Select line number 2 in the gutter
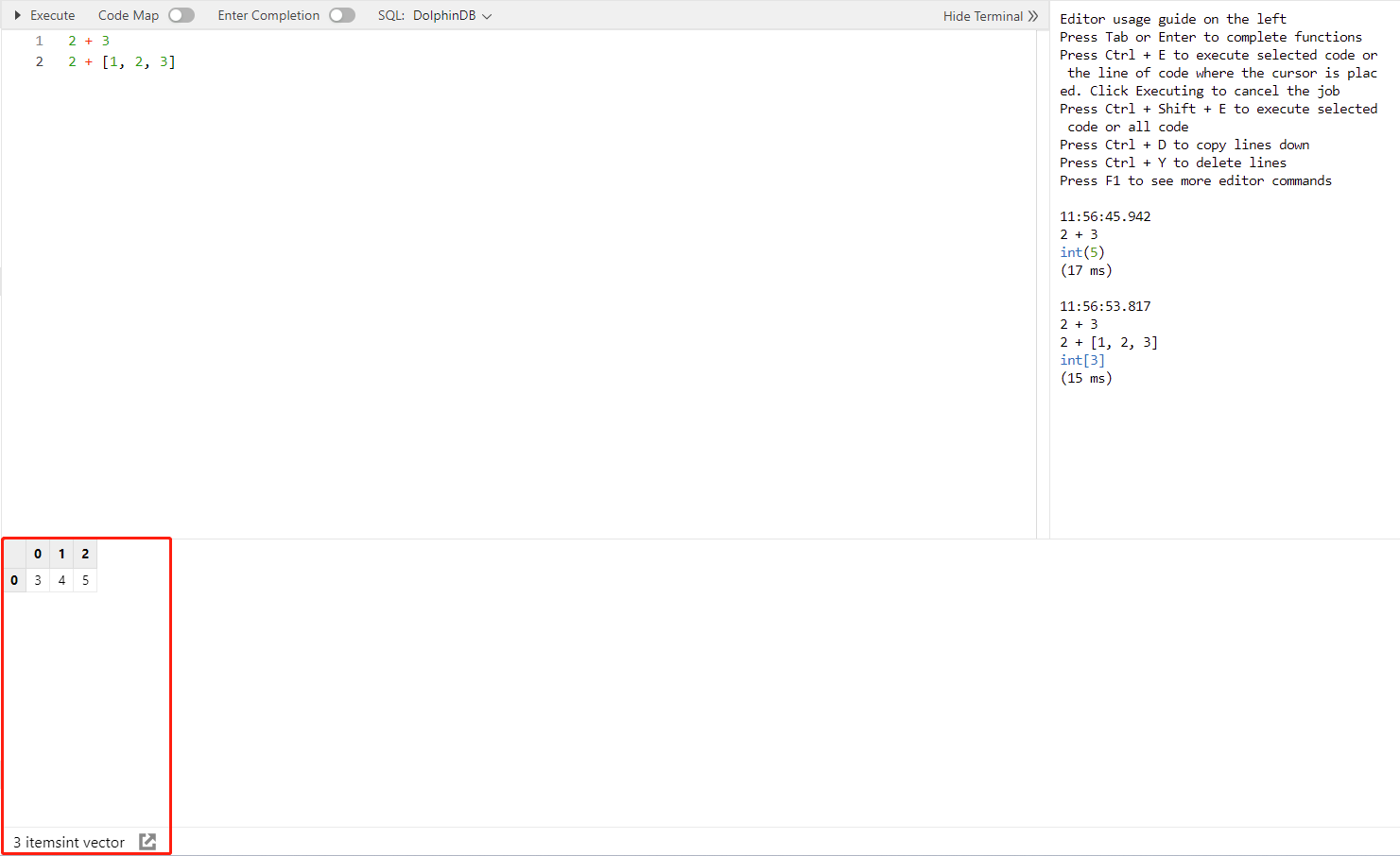Image resolution: width=1400 pixels, height=856 pixels. click(x=39, y=61)
